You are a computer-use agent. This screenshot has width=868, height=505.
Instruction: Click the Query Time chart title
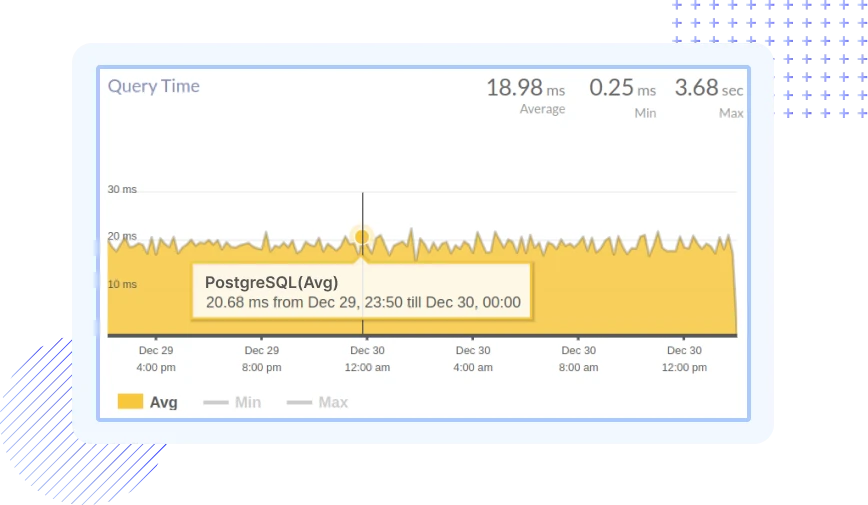pos(153,86)
